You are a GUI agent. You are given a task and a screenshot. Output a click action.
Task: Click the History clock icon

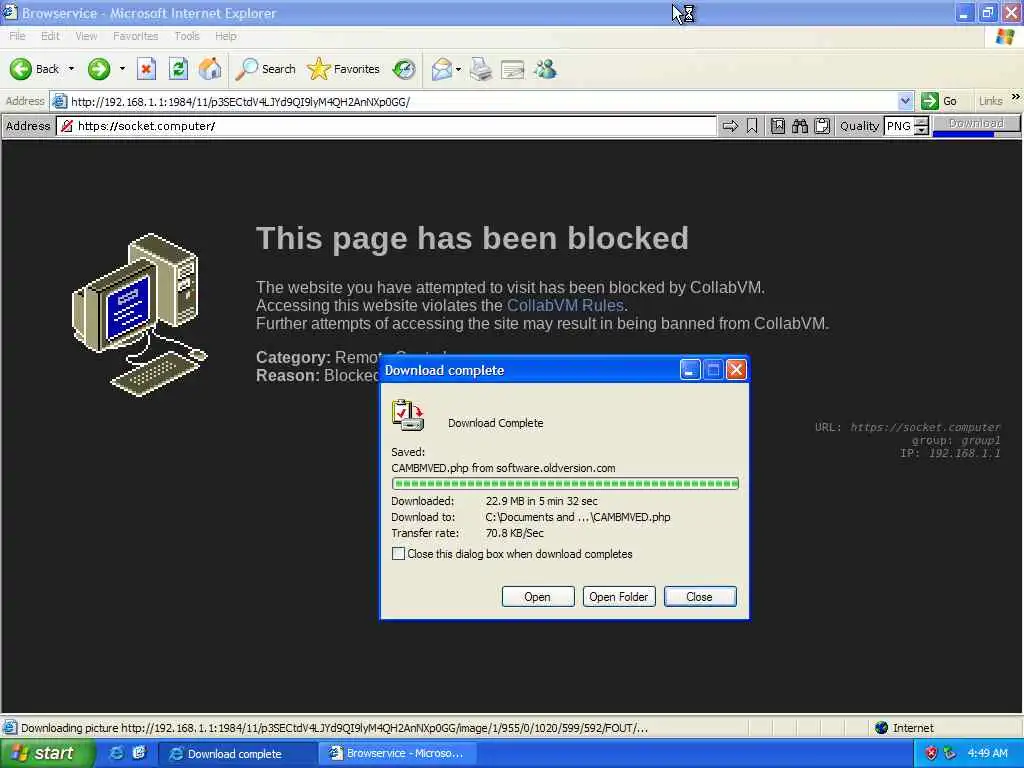point(404,69)
